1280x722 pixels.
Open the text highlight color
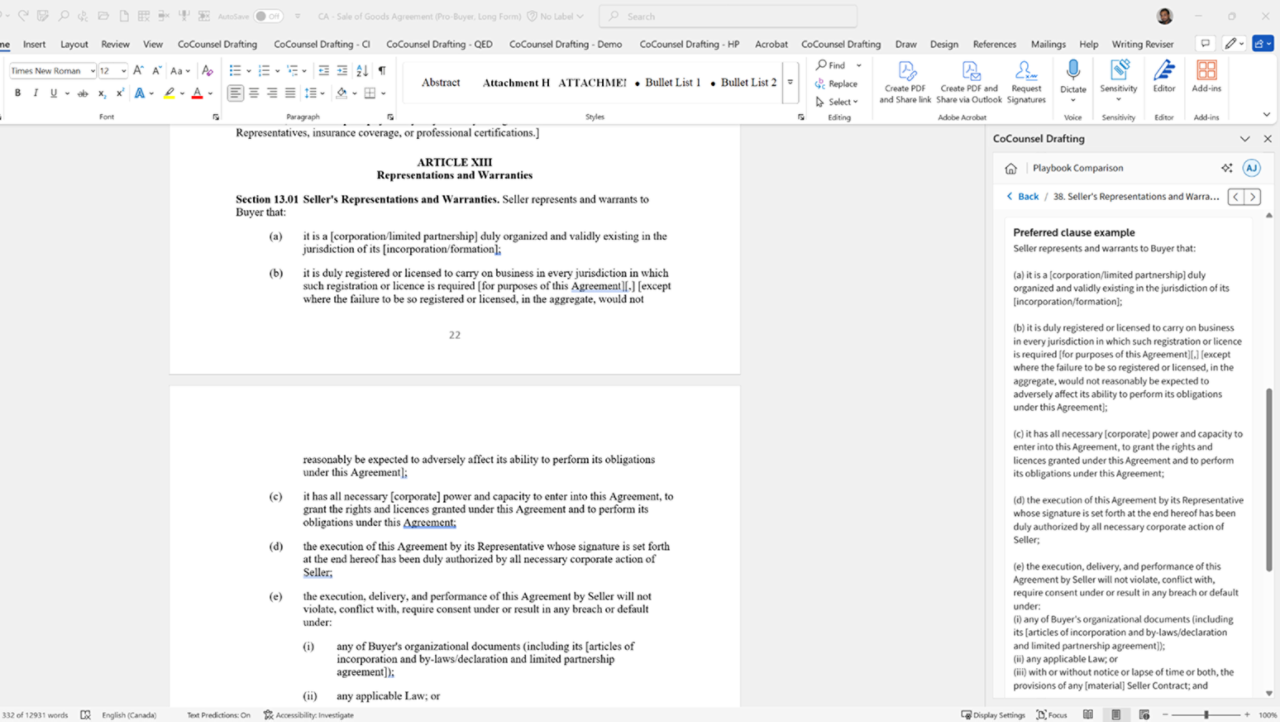coord(168,93)
